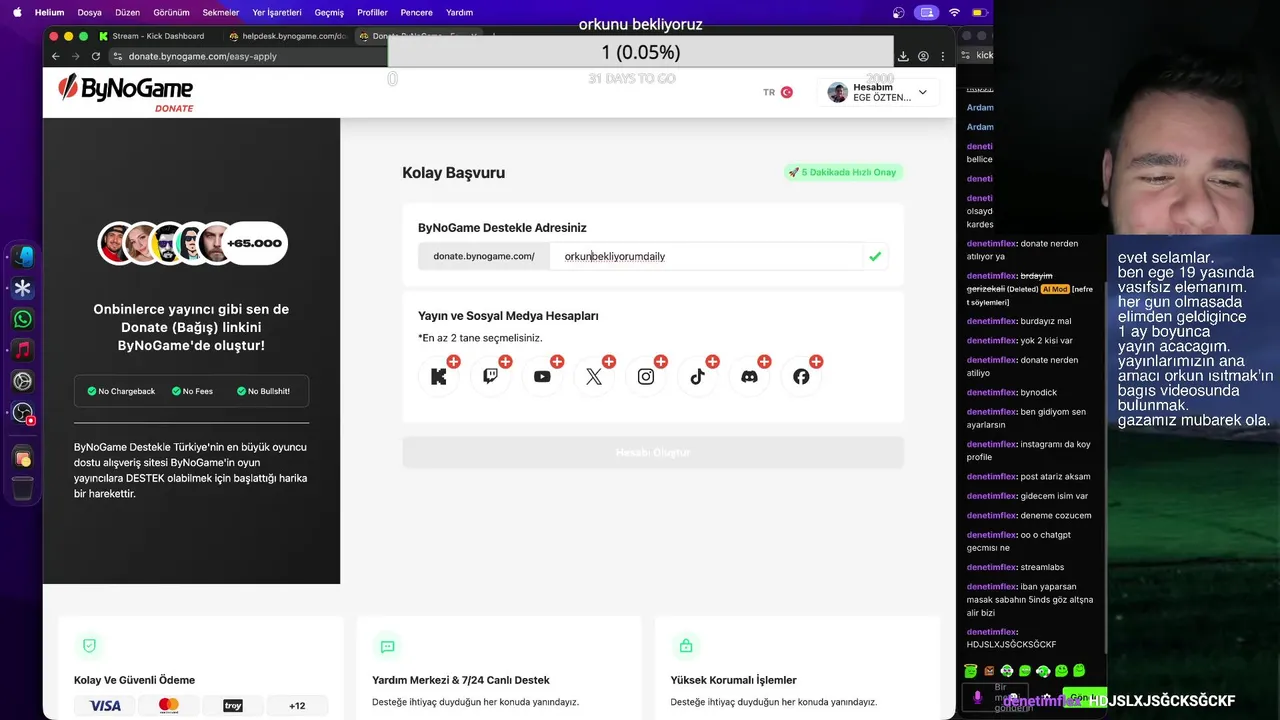Add Kick account under social media accounts
1280x720 pixels.
tap(439, 376)
